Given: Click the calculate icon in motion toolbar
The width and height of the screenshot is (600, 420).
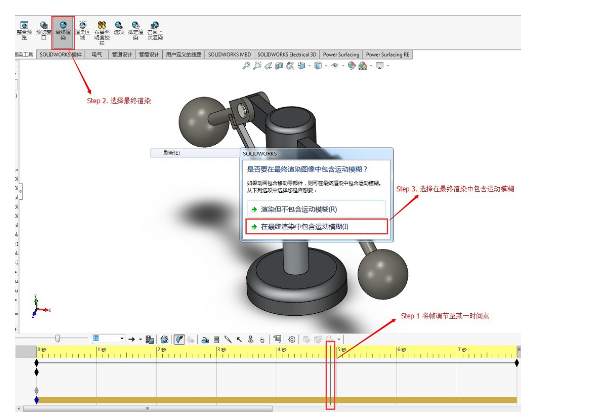Looking at the screenshot, I should (149, 339).
